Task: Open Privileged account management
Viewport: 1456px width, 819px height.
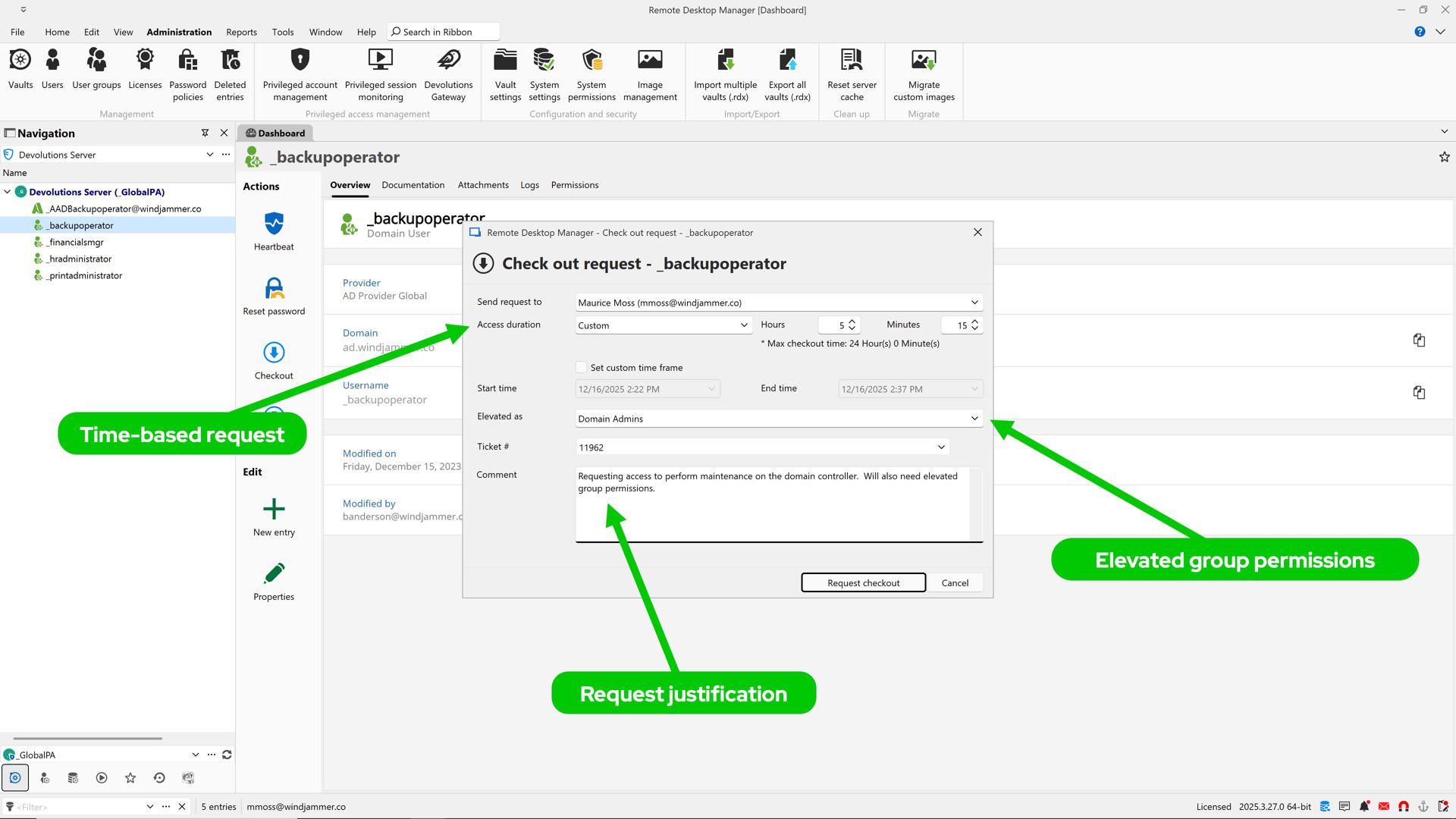Action: 300,74
